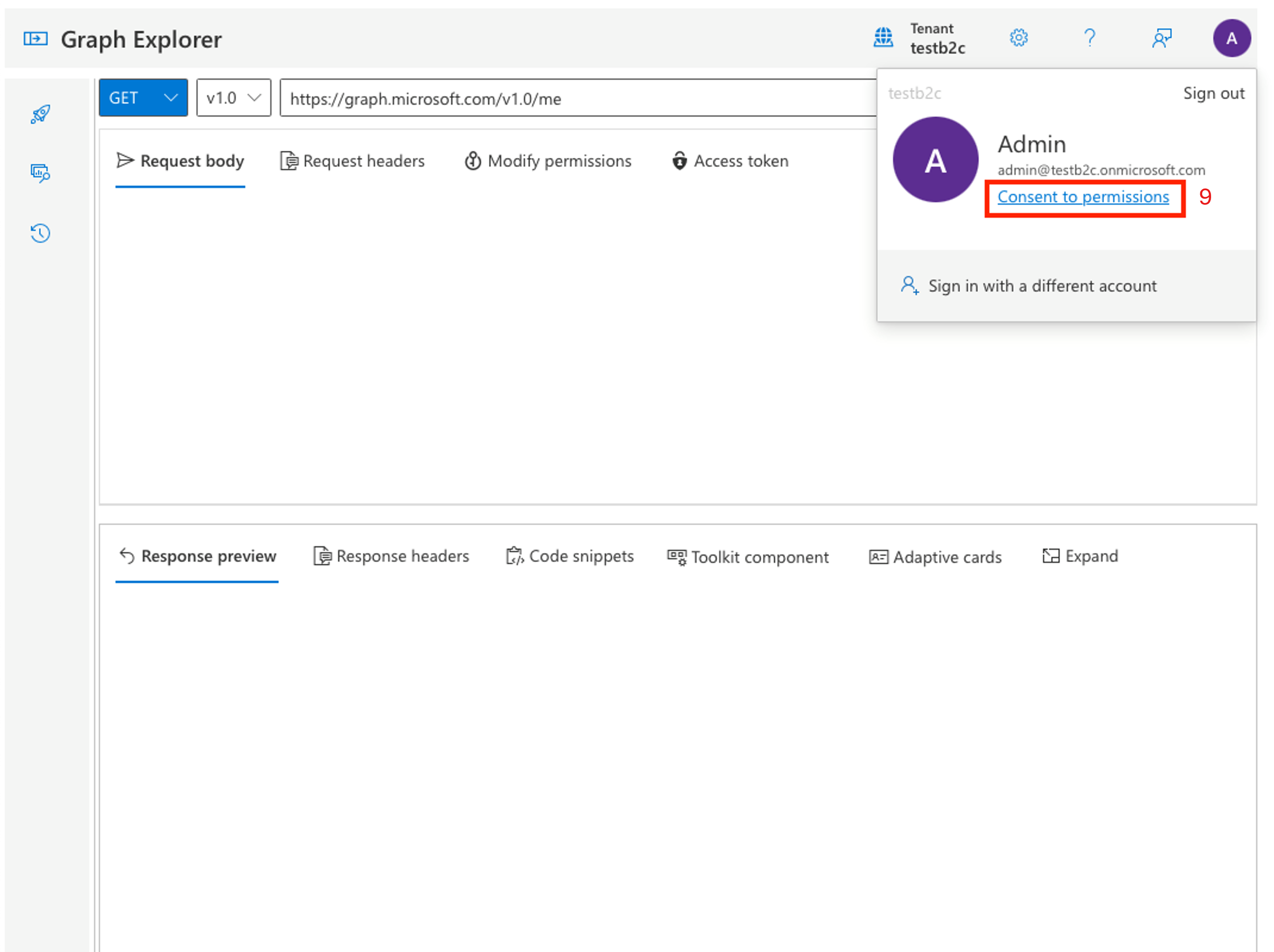1274x952 pixels.
Task: Click the Consent to permissions link
Action: coord(1083,197)
